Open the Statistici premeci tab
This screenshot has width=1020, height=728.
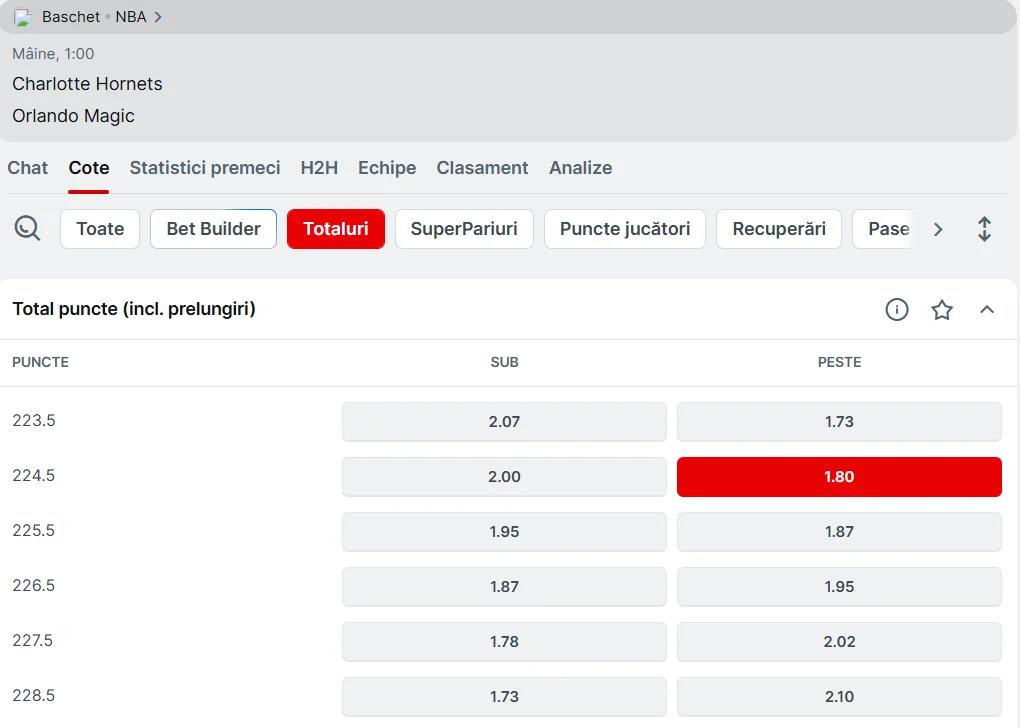(205, 168)
